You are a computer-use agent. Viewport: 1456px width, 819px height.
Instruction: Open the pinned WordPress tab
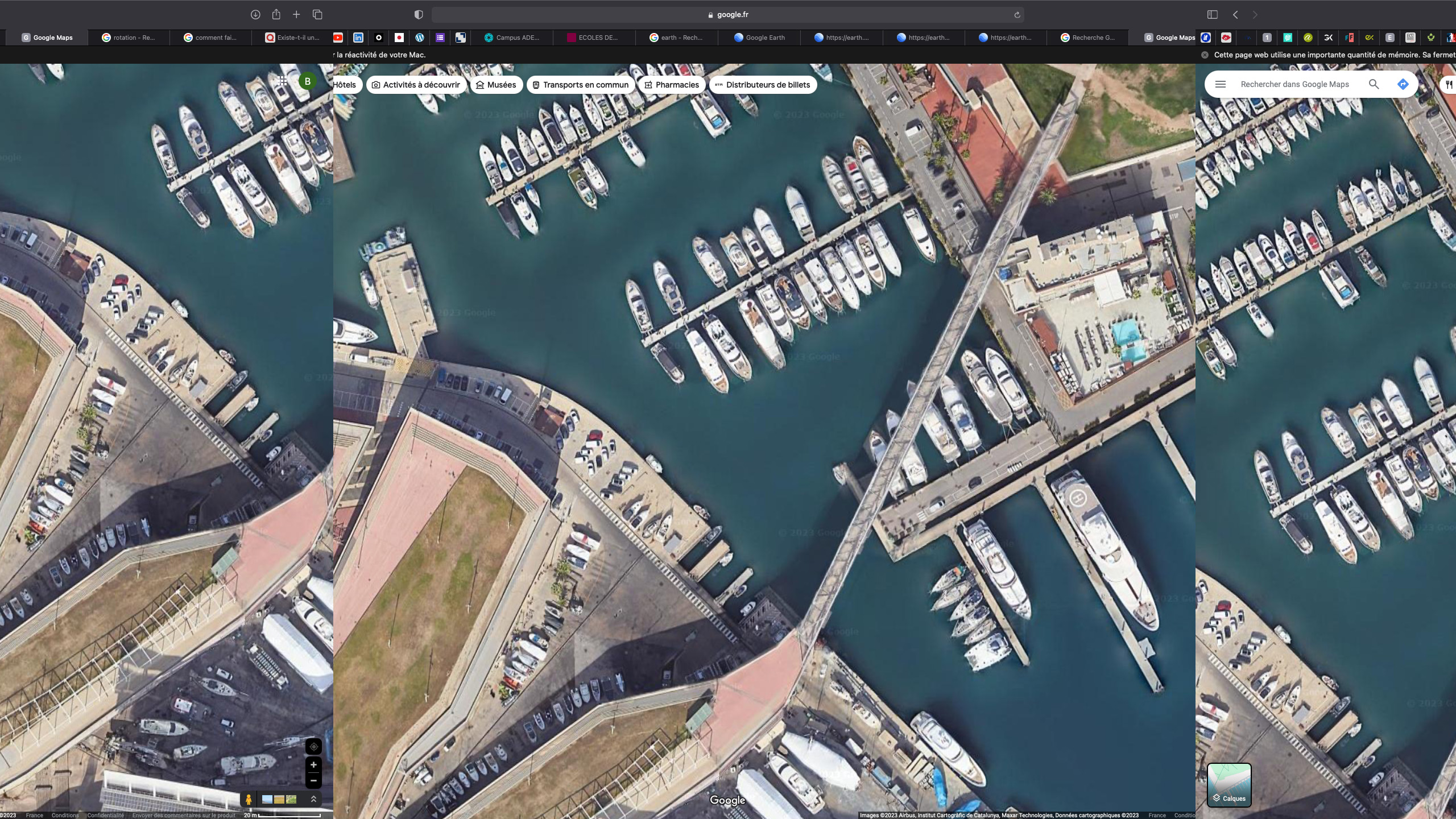(420, 38)
